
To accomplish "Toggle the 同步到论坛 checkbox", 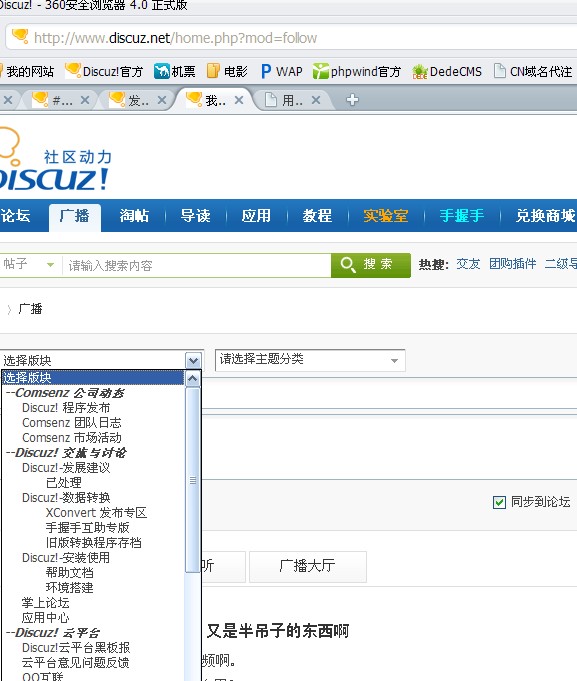I will point(499,502).
